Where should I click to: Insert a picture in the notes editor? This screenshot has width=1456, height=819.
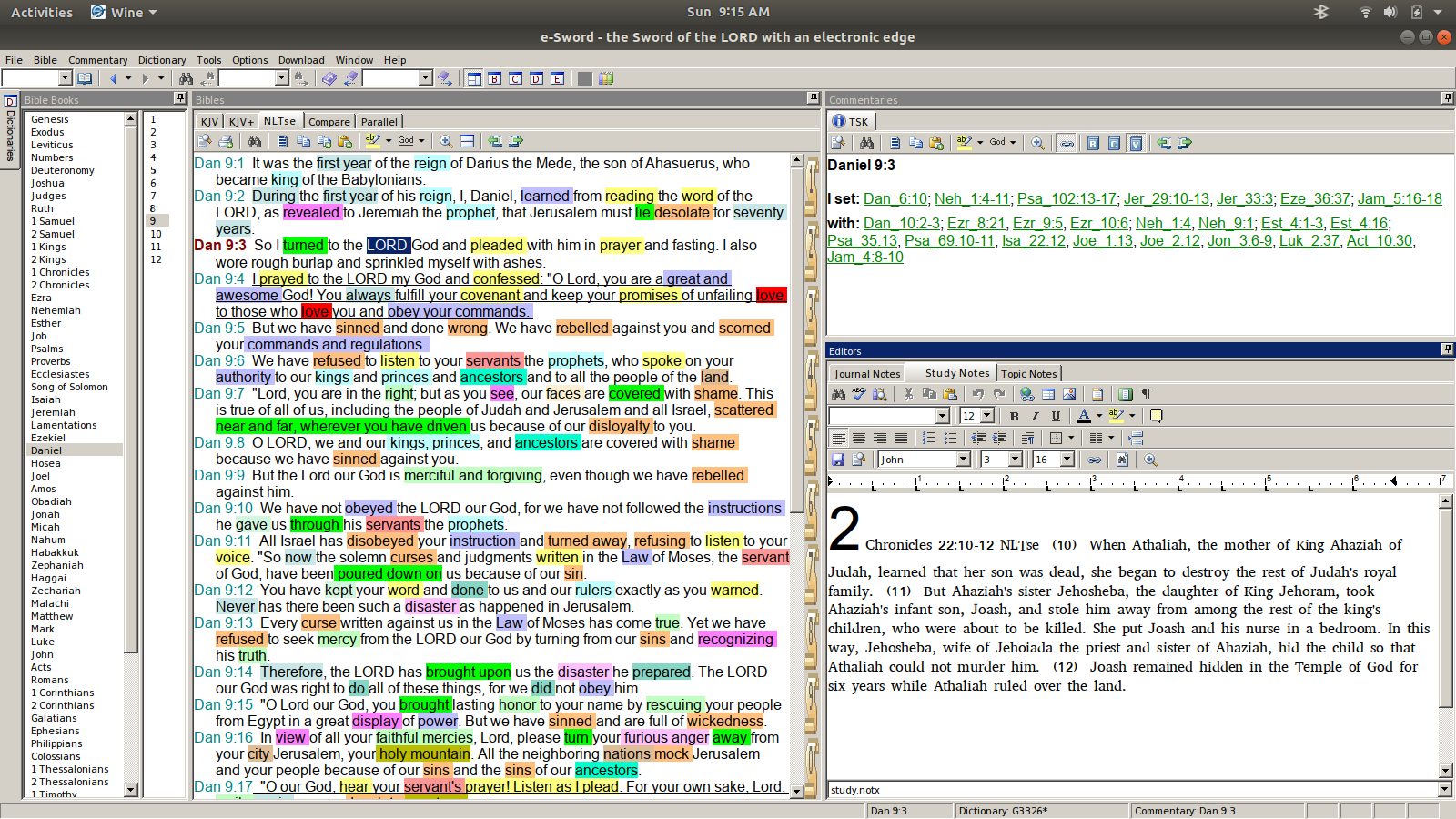[1069, 394]
